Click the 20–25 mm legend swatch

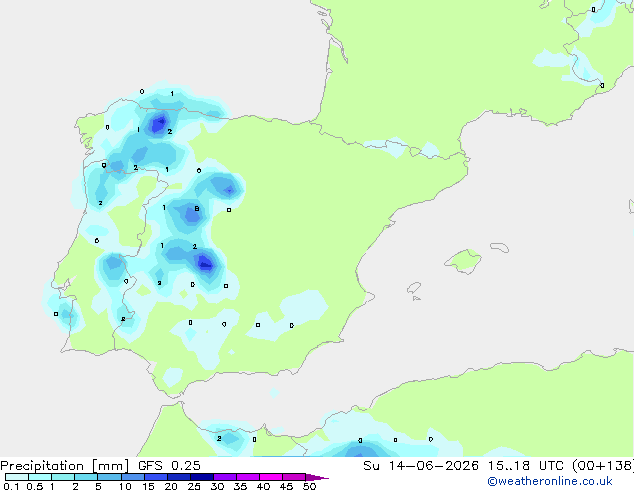pyautogui.click(x=179, y=477)
